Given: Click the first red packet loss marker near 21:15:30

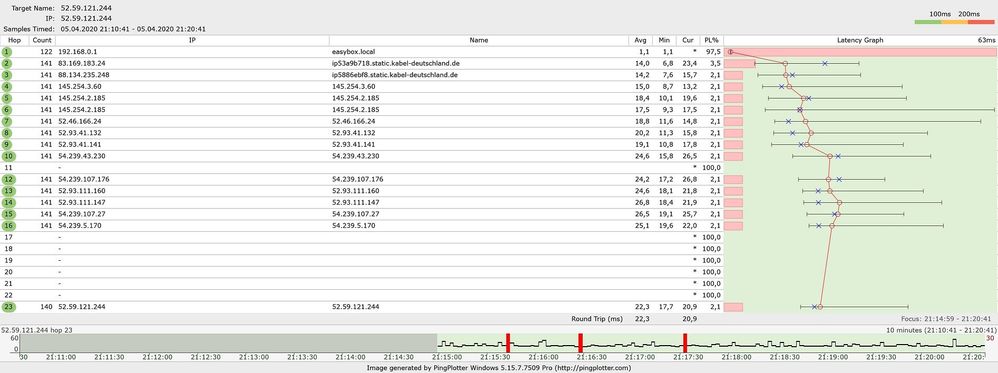Looking at the screenshot, I should click(508, 342).
